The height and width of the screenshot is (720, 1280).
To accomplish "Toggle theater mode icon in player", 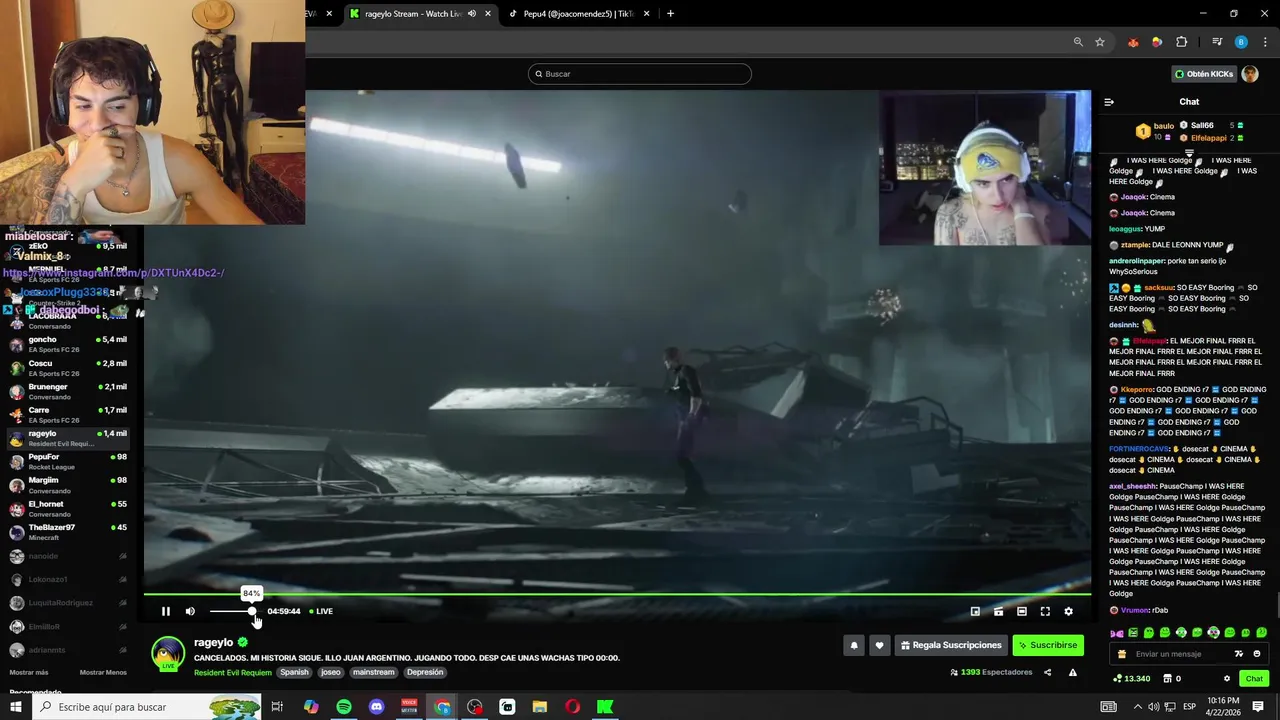I will tap(1022, 611).
